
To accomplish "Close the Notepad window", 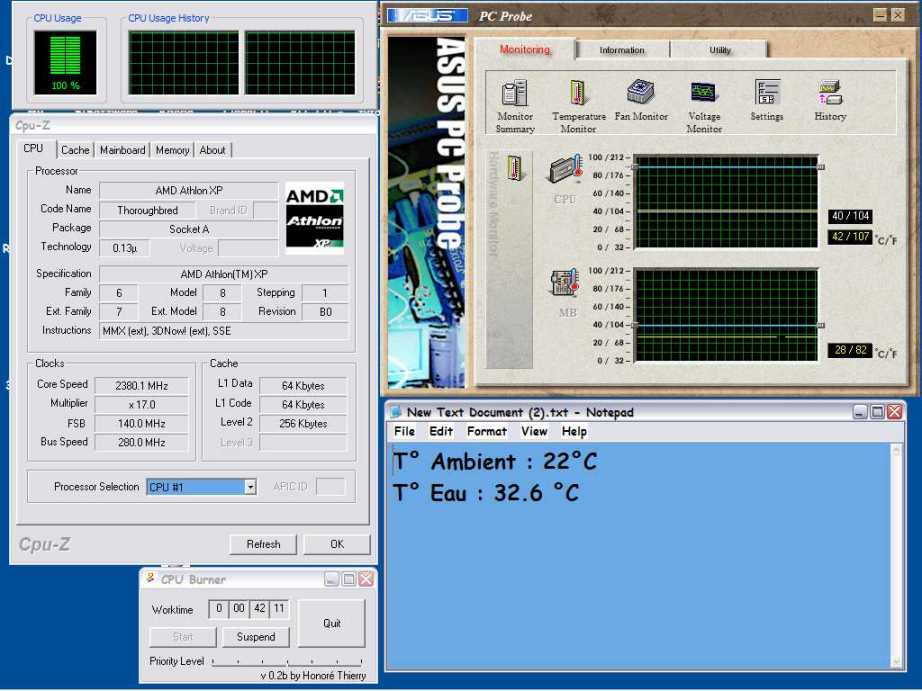I will point(894,412).
